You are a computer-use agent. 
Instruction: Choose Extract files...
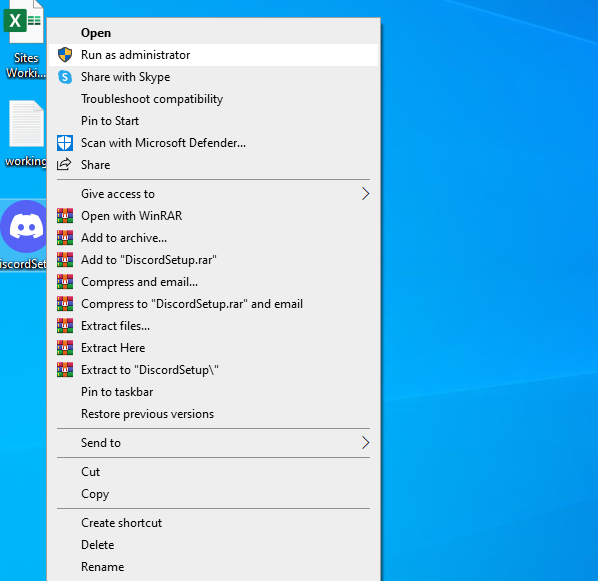pyautogui.click(x=214, y=326)
